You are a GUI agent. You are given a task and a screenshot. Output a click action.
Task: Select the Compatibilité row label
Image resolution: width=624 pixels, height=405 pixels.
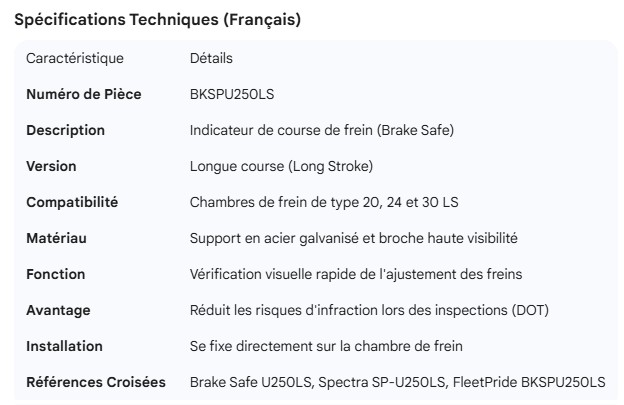pos(72,202)
